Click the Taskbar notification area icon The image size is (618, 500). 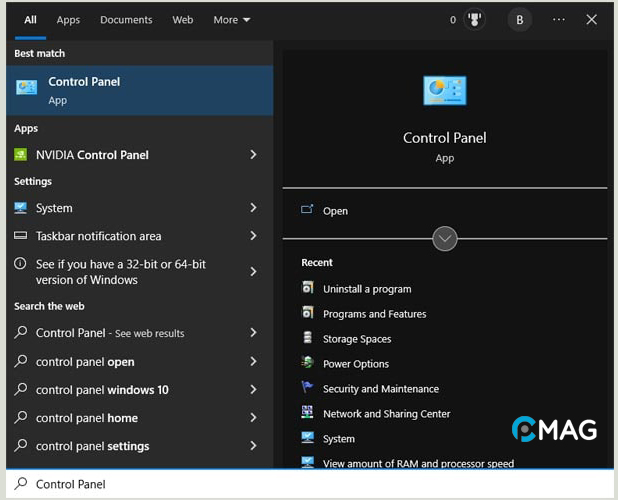(x=22, y=236)
